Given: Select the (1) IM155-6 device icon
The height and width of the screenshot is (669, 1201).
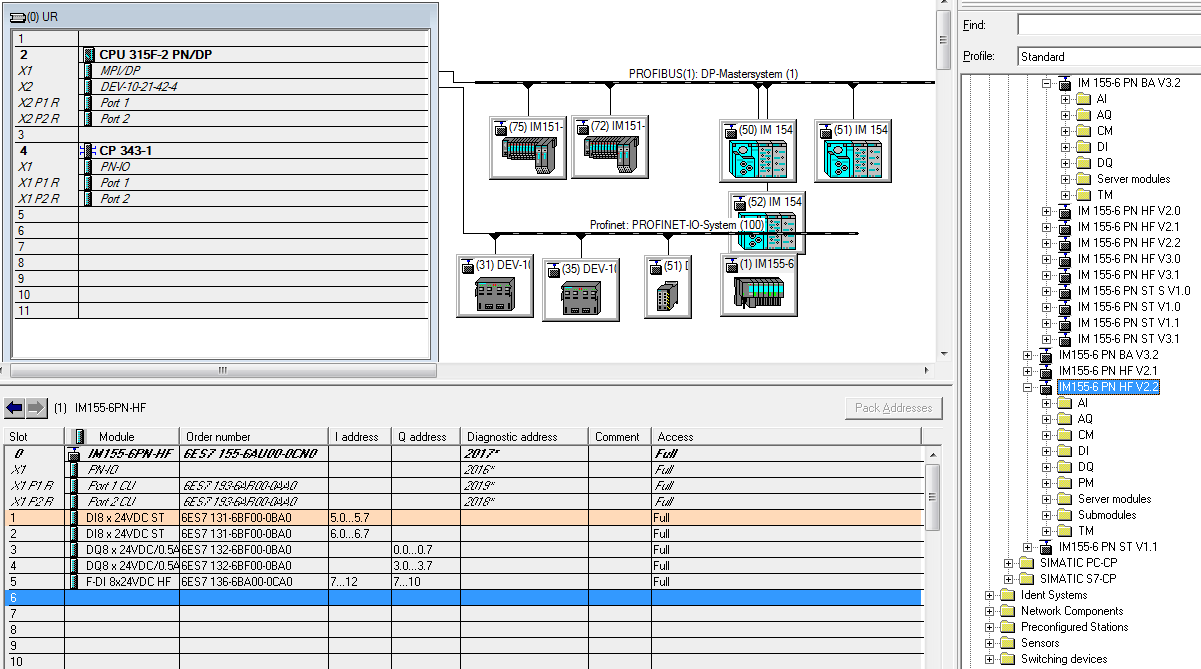Looking at the screenshot, I should pos(759,285).
